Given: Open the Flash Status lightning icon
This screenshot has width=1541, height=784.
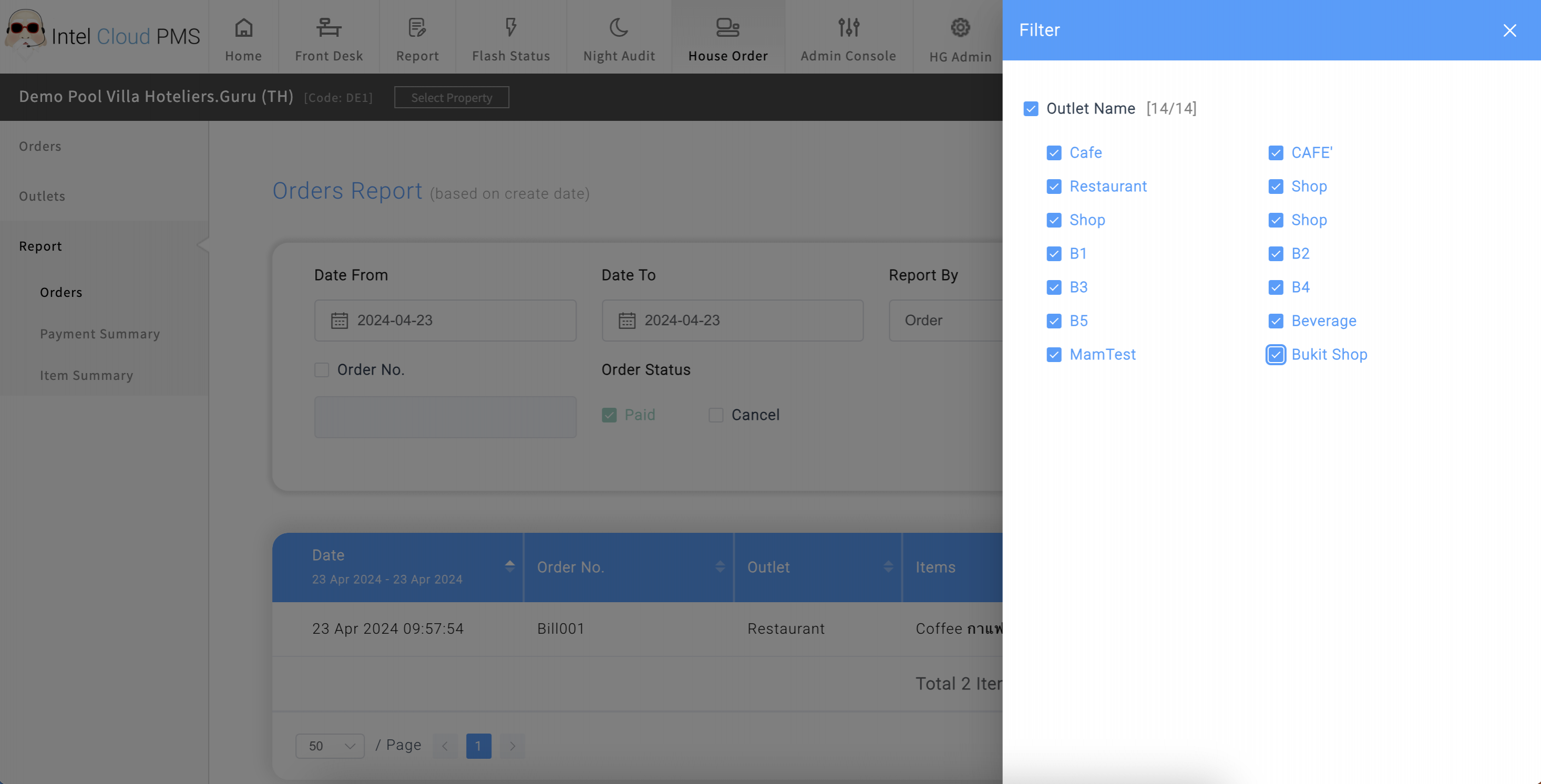Looking at the screenshot, I should tap(510, 27).
